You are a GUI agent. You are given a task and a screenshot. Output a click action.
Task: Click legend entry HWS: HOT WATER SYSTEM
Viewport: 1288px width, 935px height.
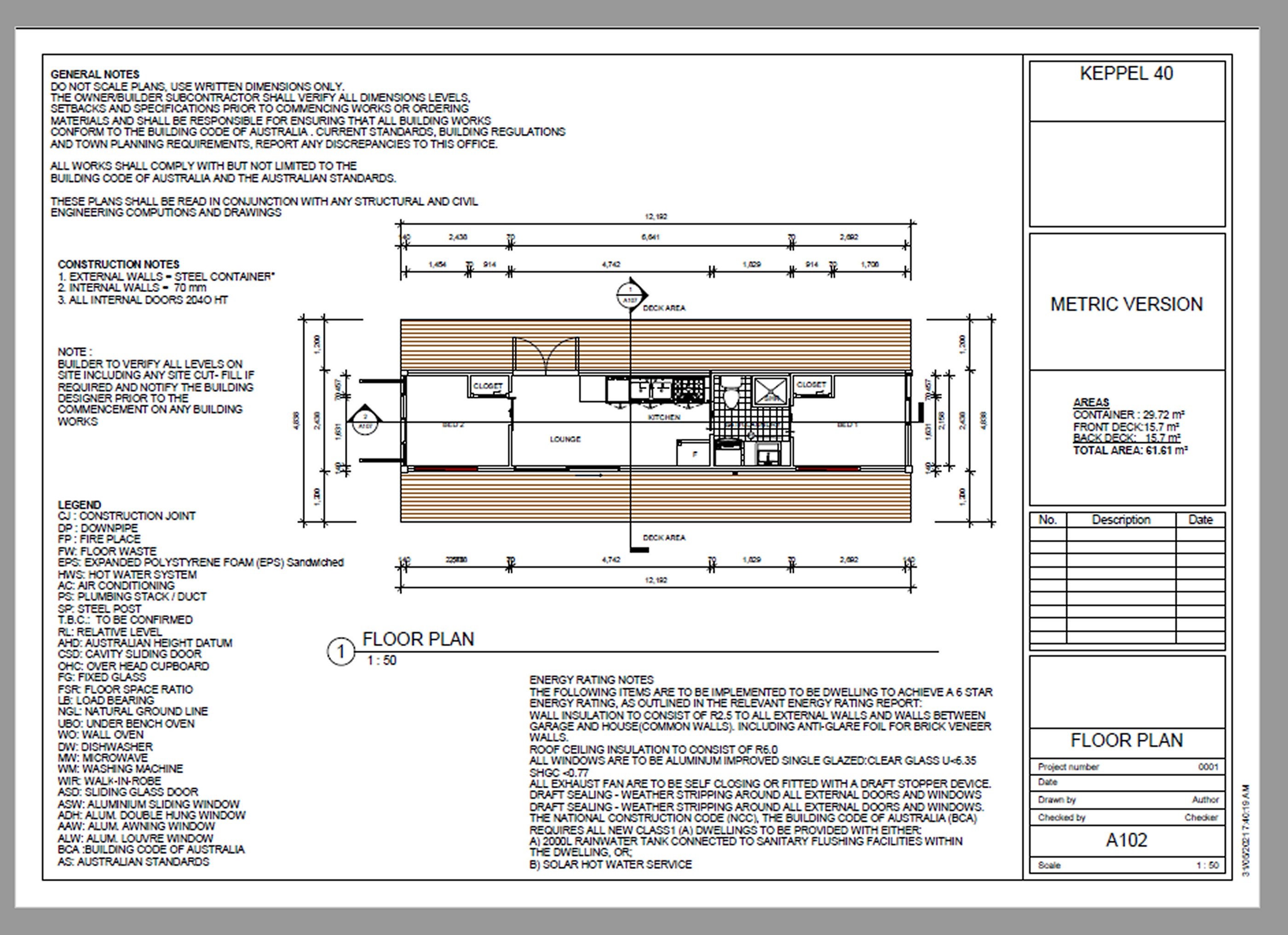(126, 574)
